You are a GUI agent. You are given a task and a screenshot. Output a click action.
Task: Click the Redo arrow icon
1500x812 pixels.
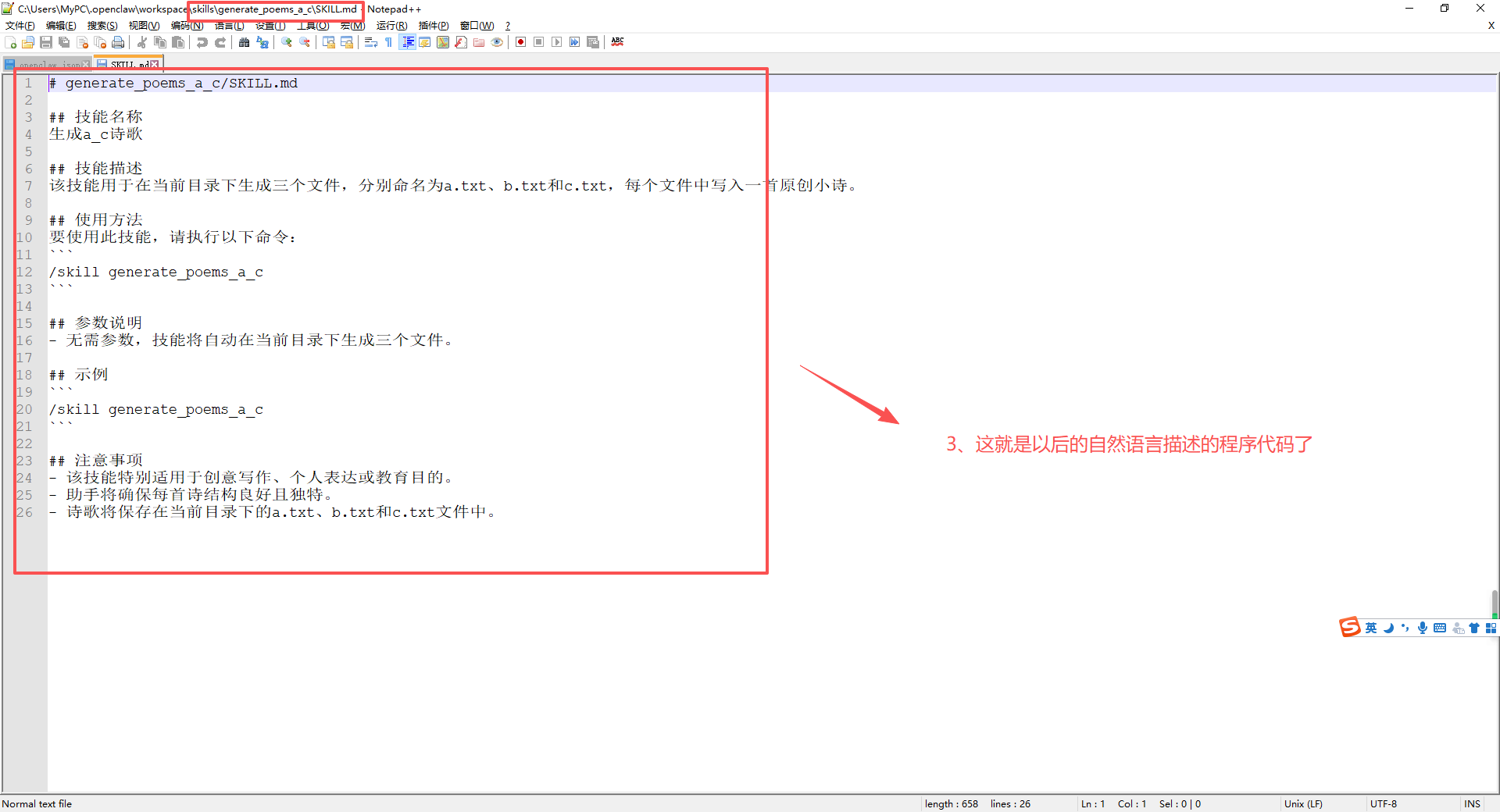coord(220,42)
